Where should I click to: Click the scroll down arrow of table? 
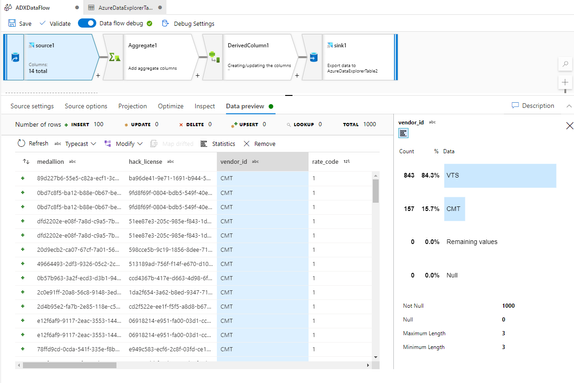tap(376, 357)
